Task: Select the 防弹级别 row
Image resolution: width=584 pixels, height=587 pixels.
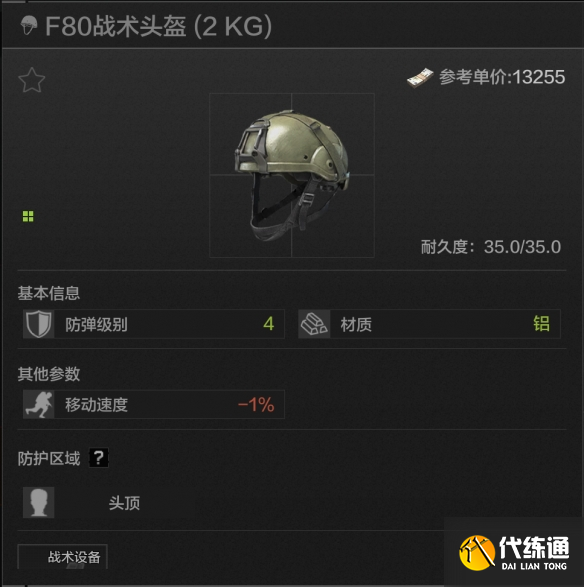Action: [154, 324]
